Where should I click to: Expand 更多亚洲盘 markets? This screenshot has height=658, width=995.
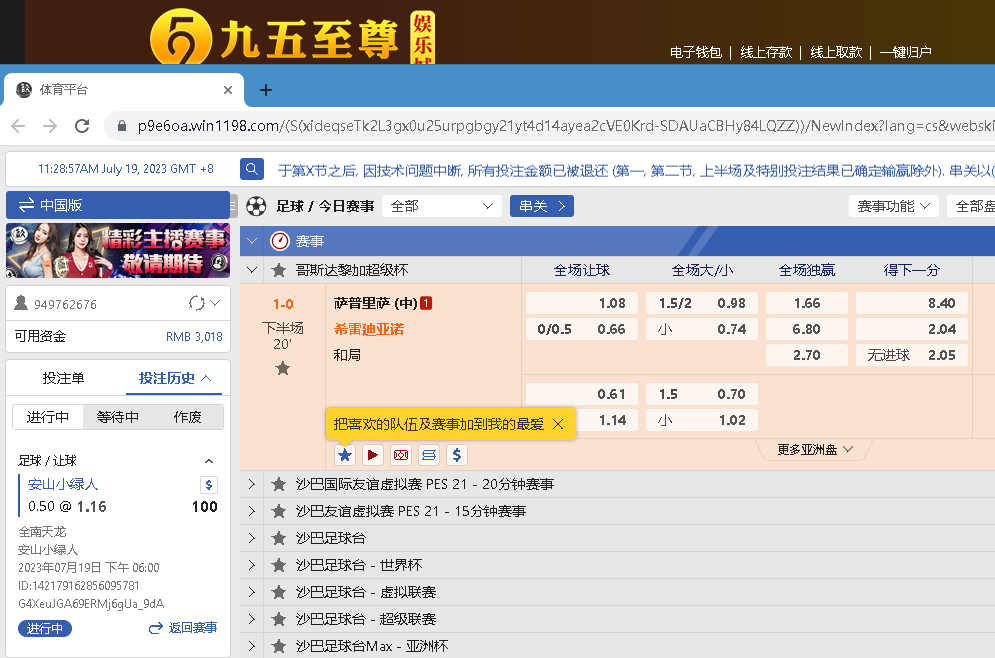coord(814,450)
